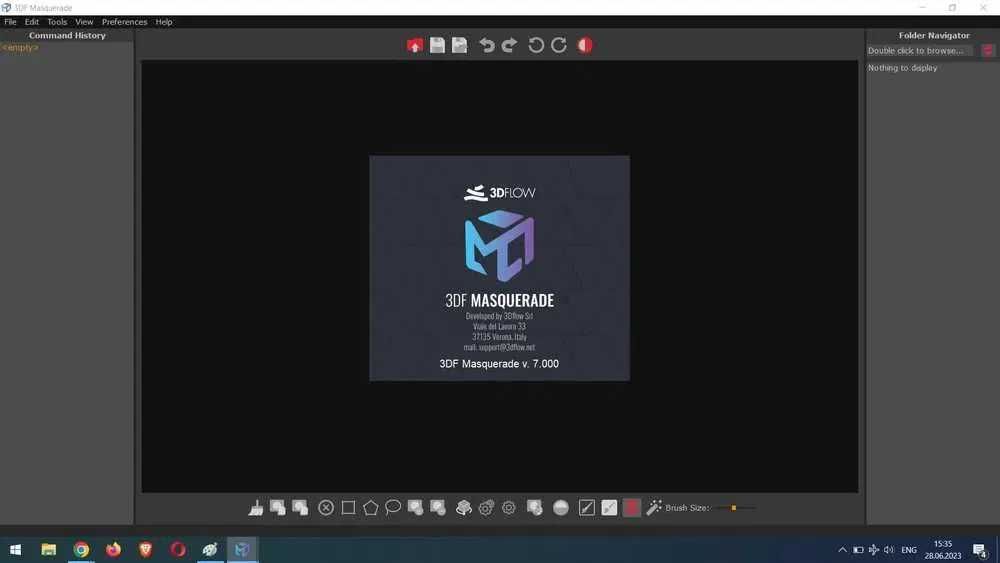Launch Firefox from the taskbar
This screenshot has width=1000, height=563.
pyautogui.click(x=114, y=549)
